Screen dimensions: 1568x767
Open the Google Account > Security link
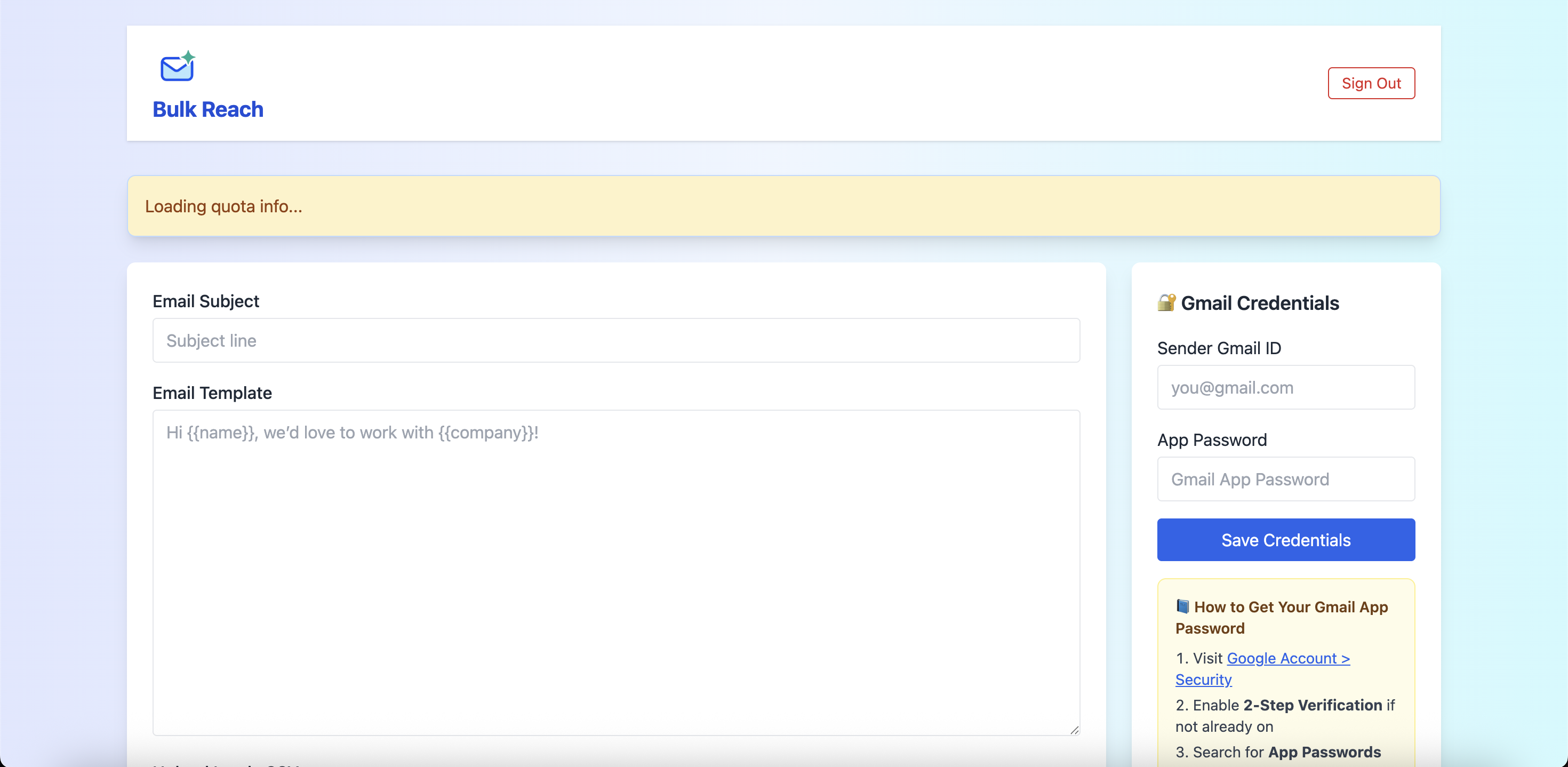1262,668
